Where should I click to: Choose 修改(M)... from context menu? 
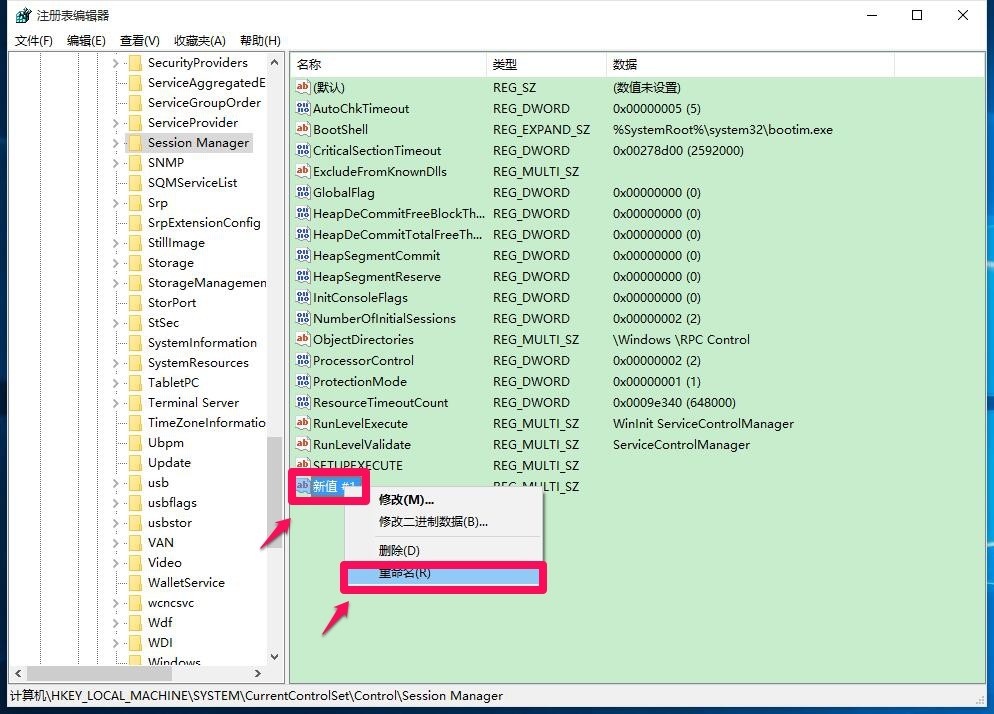coord(406,500)
